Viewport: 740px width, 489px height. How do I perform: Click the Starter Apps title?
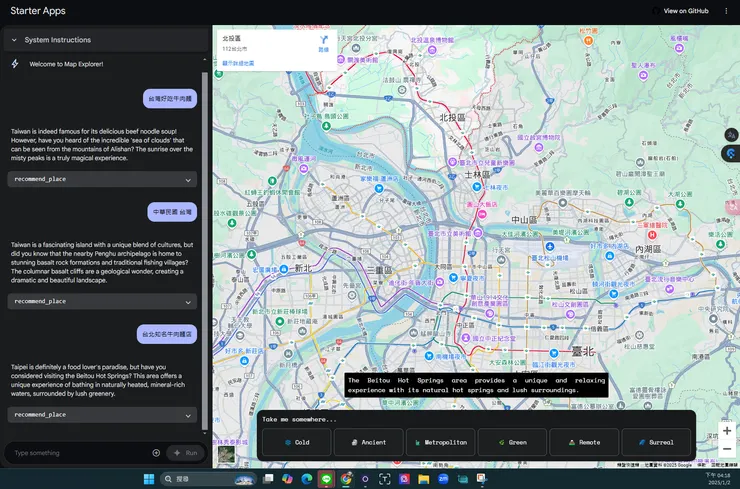click(38, 11)
